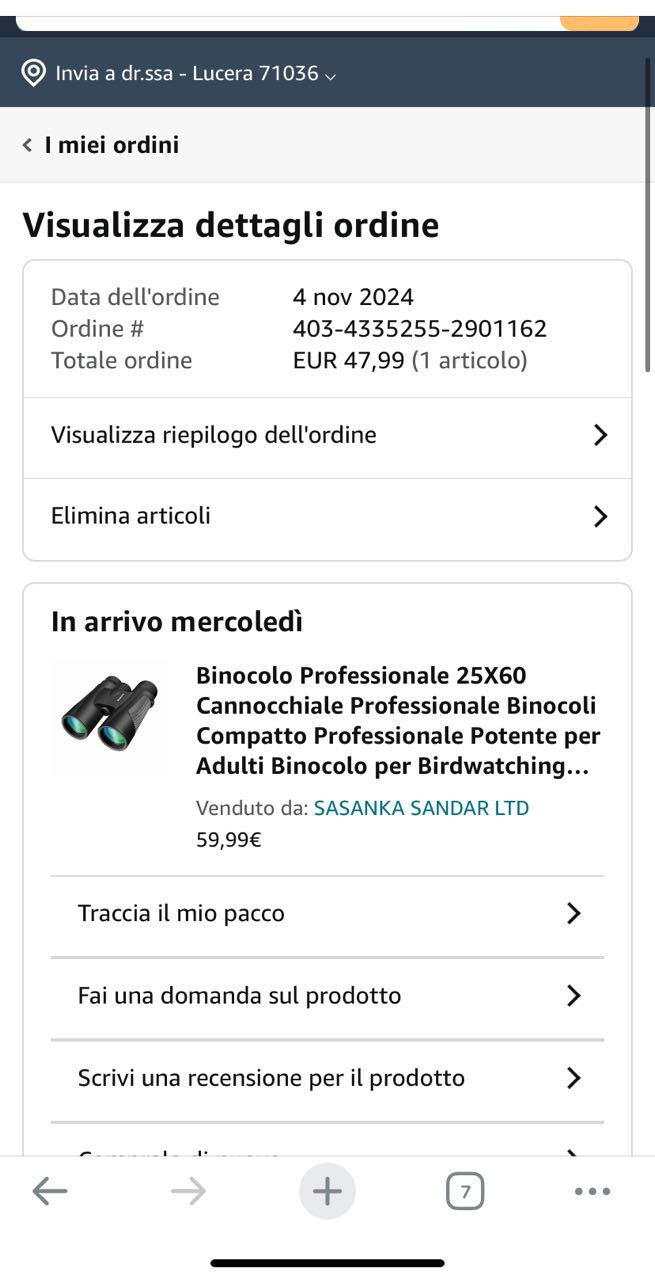Open Scrivi una recensione per il prodotto
This screenshot has width=655, height=1280.
[271, 1078]
